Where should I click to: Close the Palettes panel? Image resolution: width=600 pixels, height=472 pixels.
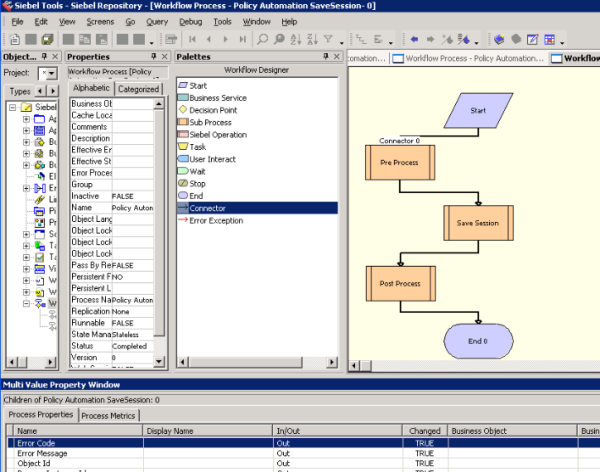[x=336, y=56]
